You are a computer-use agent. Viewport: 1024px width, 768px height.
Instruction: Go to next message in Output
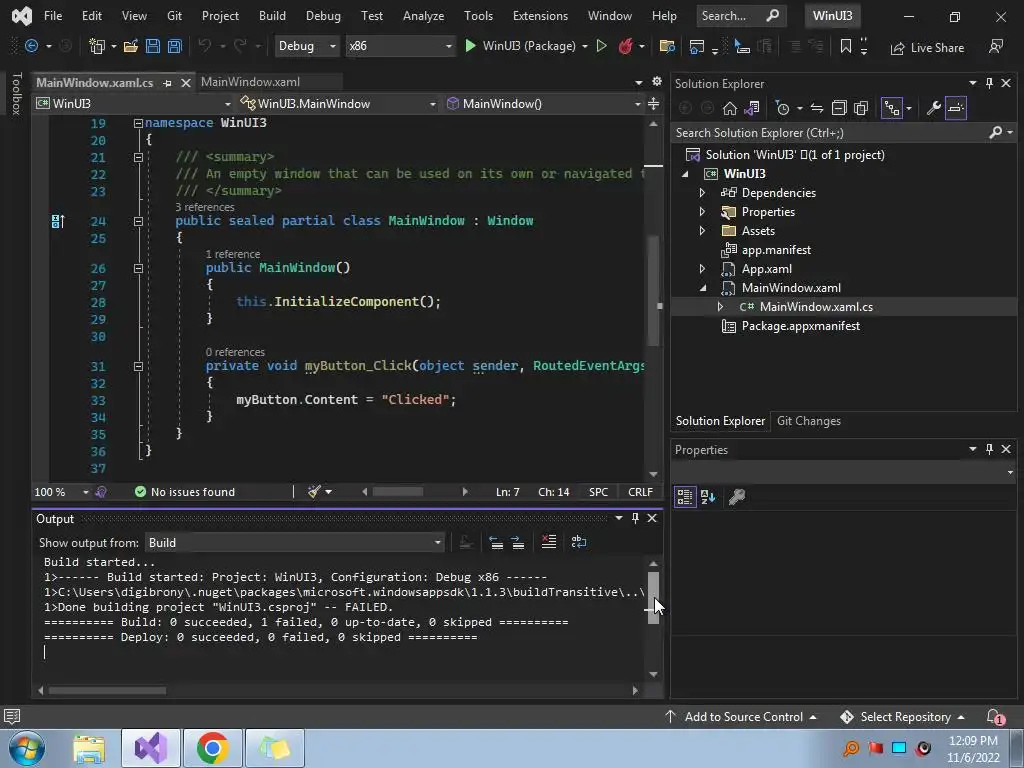pos(518,542)
